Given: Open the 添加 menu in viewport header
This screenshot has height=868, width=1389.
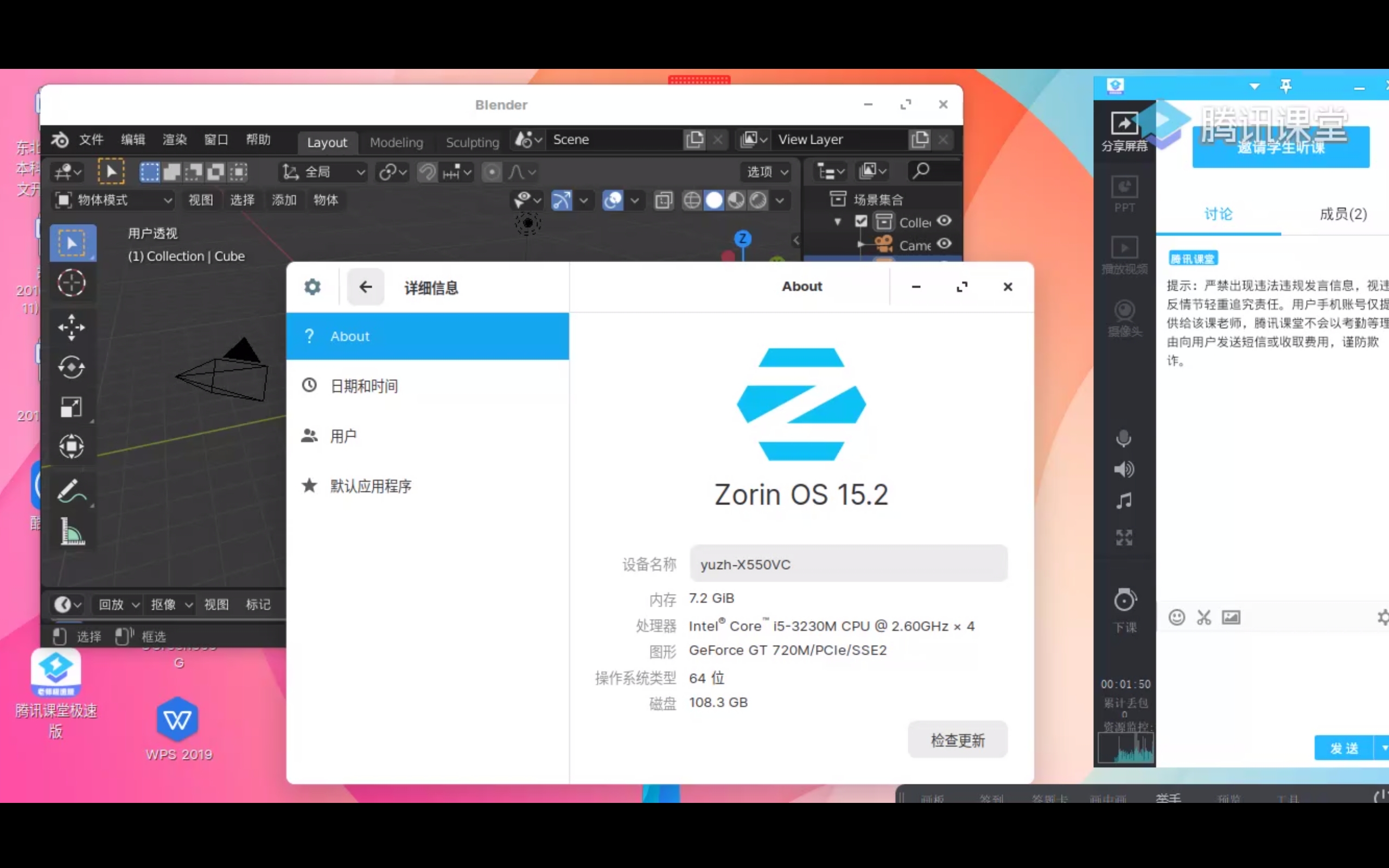Looking at the screenshot, I should coord(284,200).
